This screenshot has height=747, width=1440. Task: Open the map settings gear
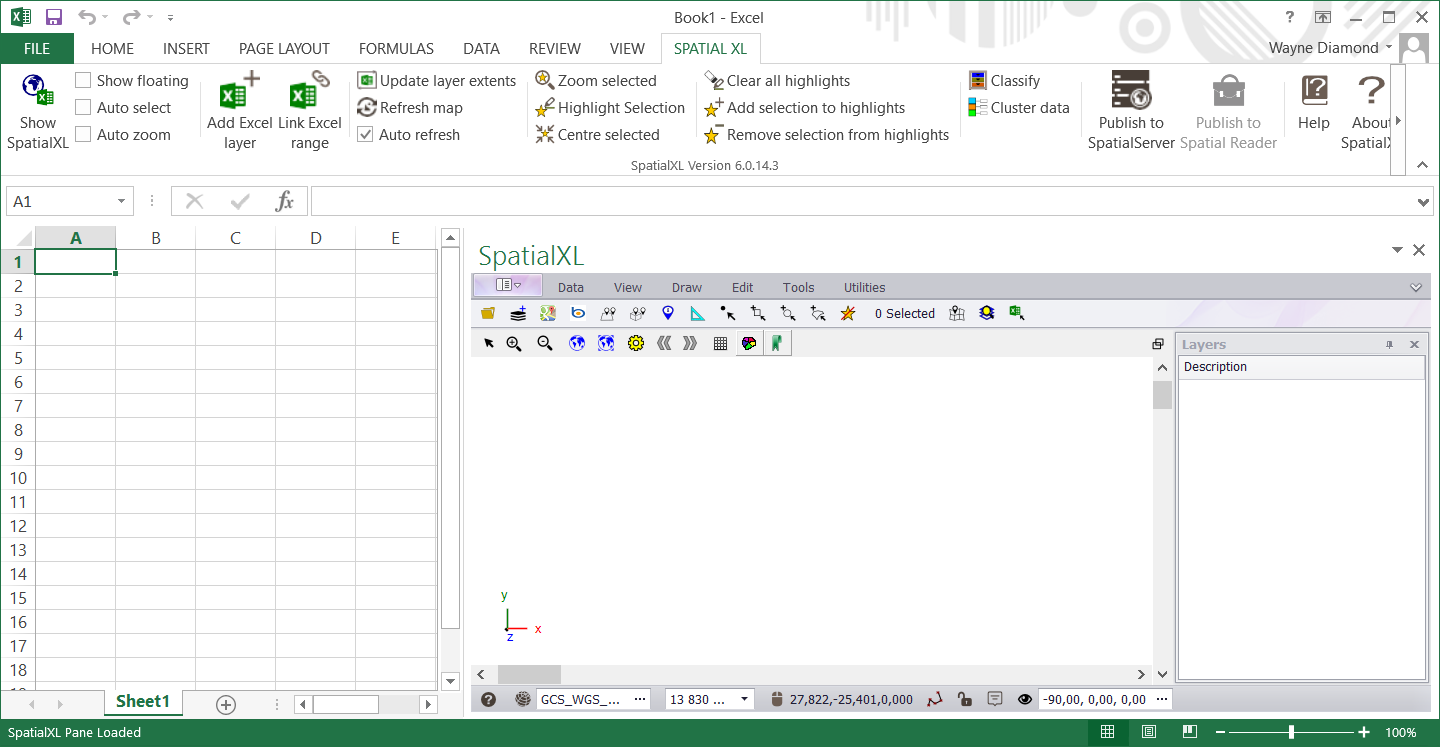(636, 343)
